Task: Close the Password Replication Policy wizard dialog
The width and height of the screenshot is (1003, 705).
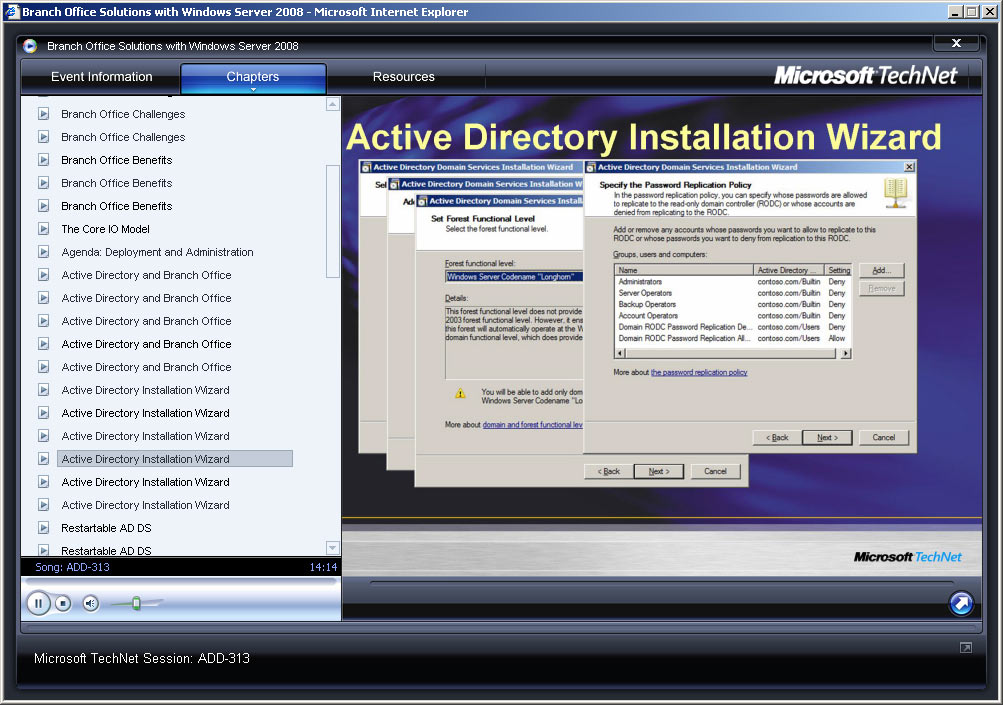Action: click(909, 167)
